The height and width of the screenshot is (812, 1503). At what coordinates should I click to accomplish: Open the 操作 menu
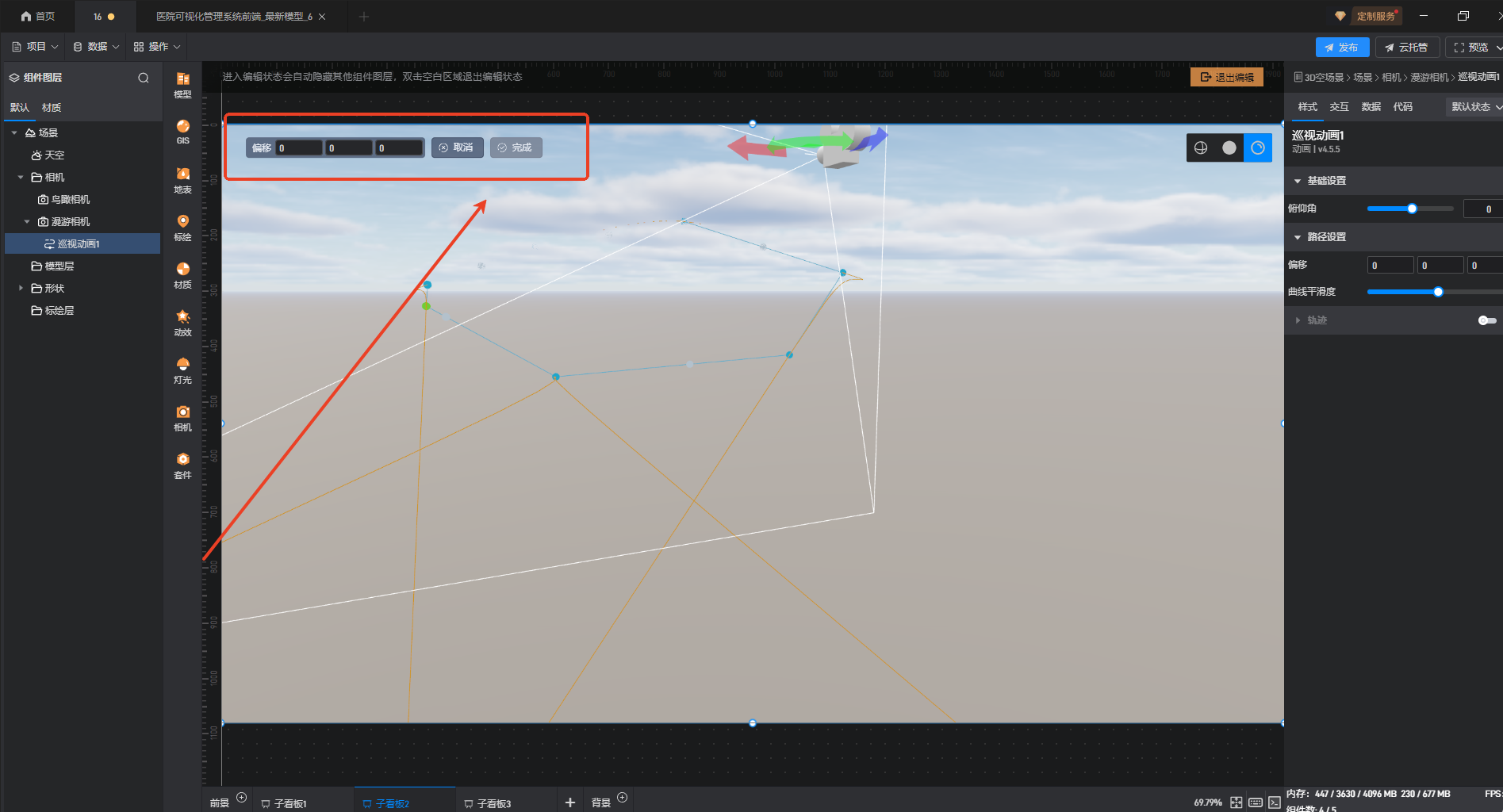[157, 47]
